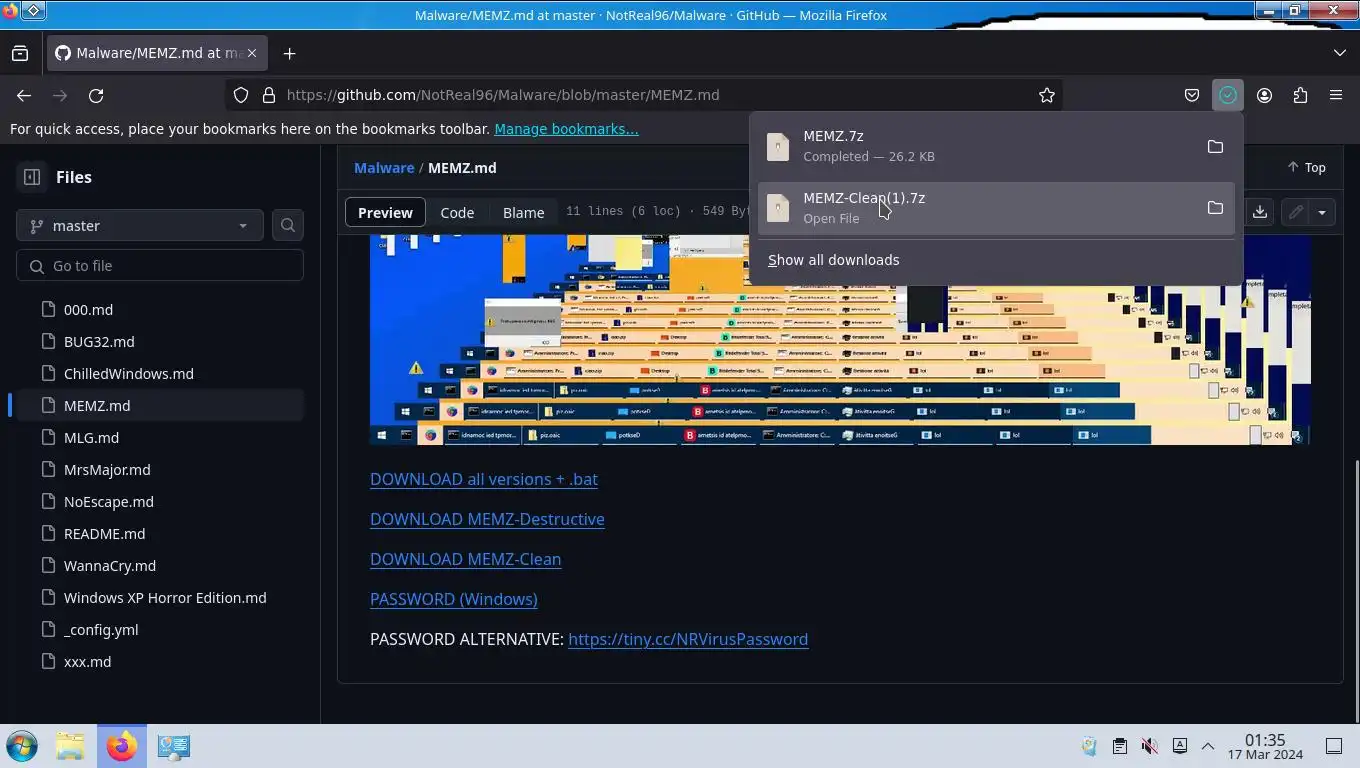
Task: Click the tracking protection shield icon
Action: (x=241, y=95)
